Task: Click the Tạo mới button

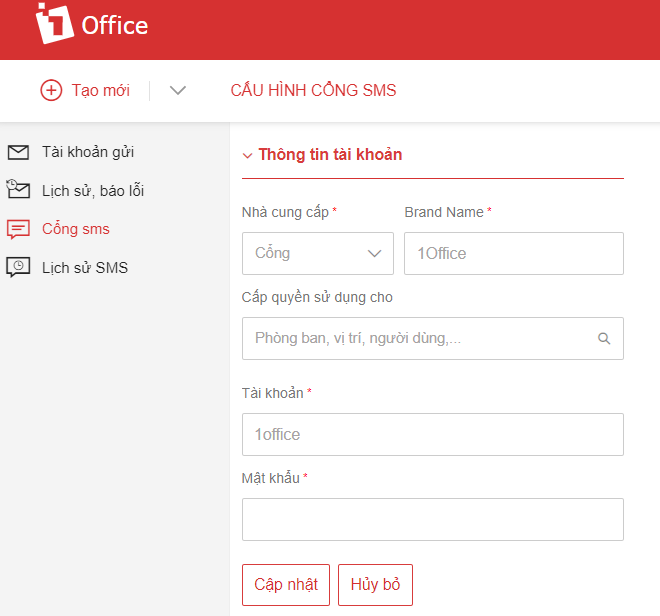Action: click(85, 90)
